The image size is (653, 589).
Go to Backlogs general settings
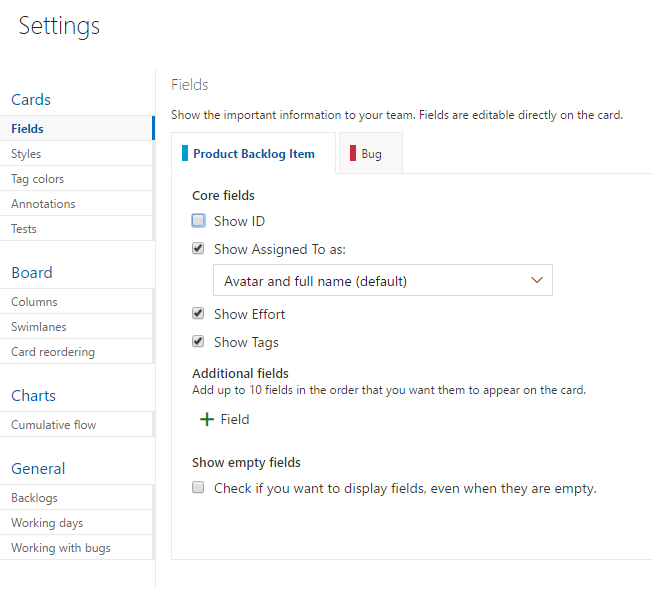(77, 497)
